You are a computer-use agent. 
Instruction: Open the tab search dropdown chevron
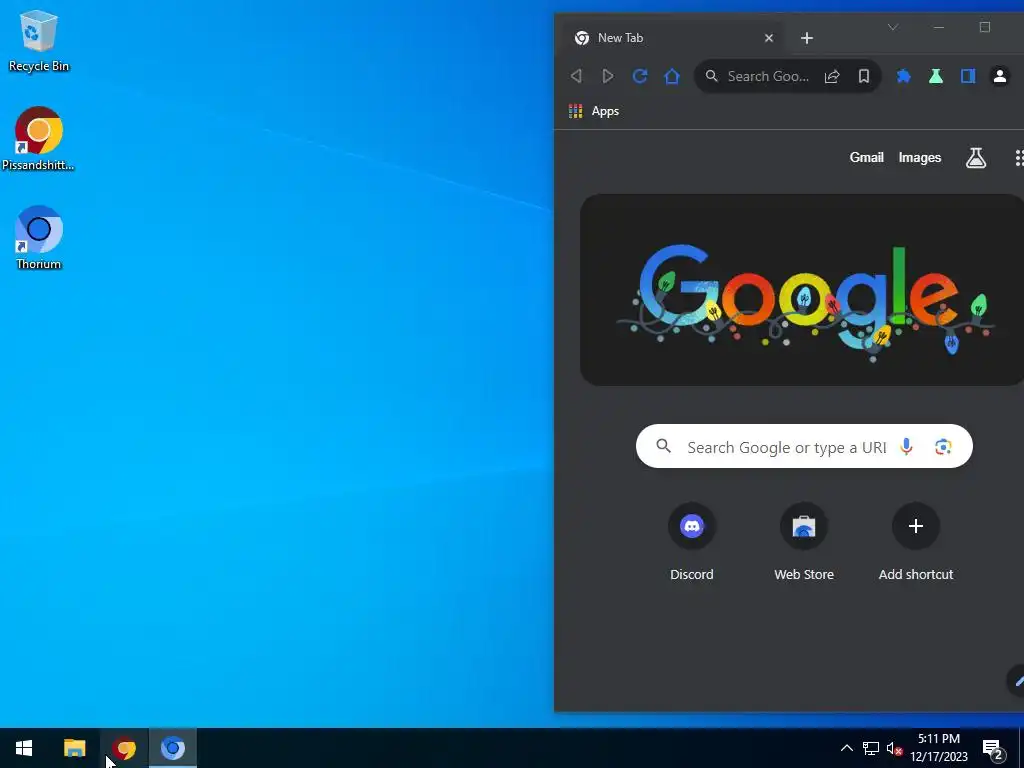[893, 27]
